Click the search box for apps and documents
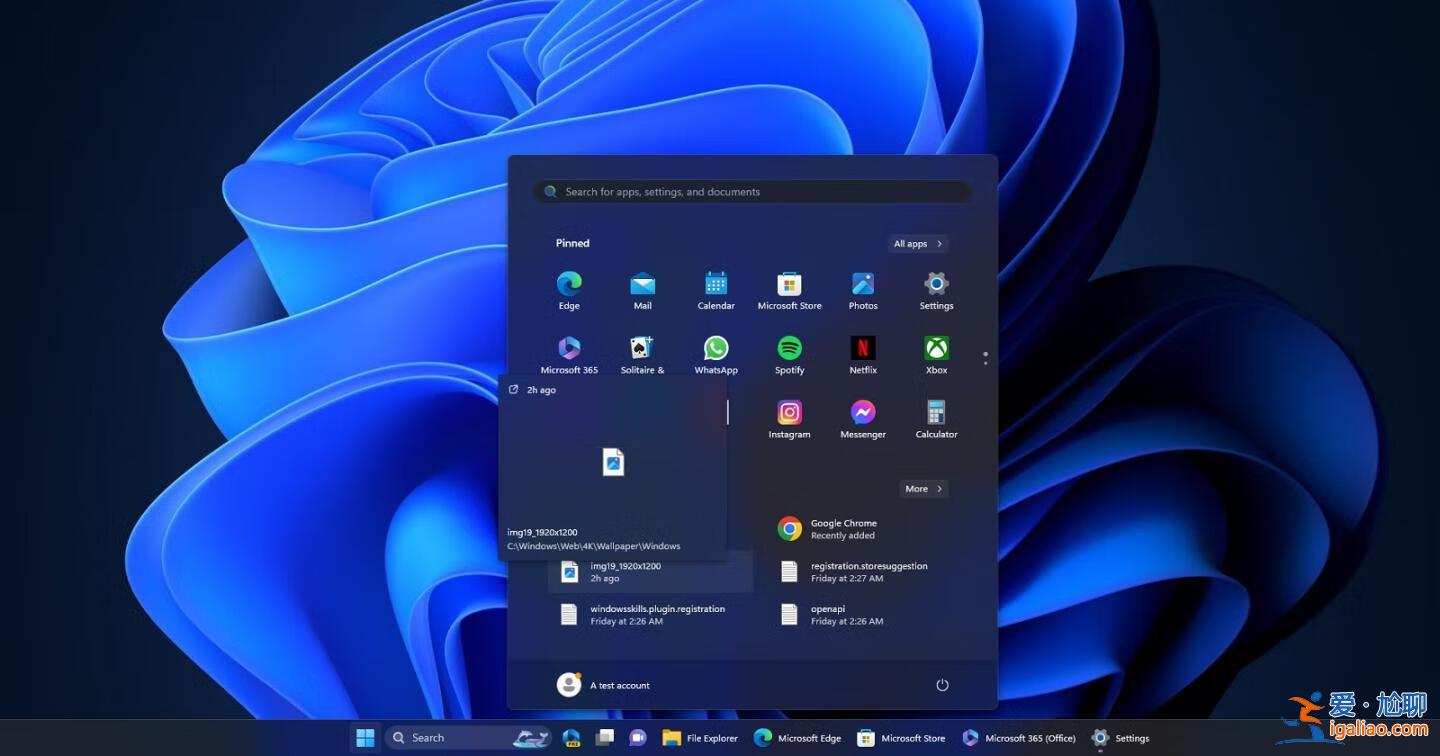Screen dimensions: 1440x756 click(x=751, y=191)
